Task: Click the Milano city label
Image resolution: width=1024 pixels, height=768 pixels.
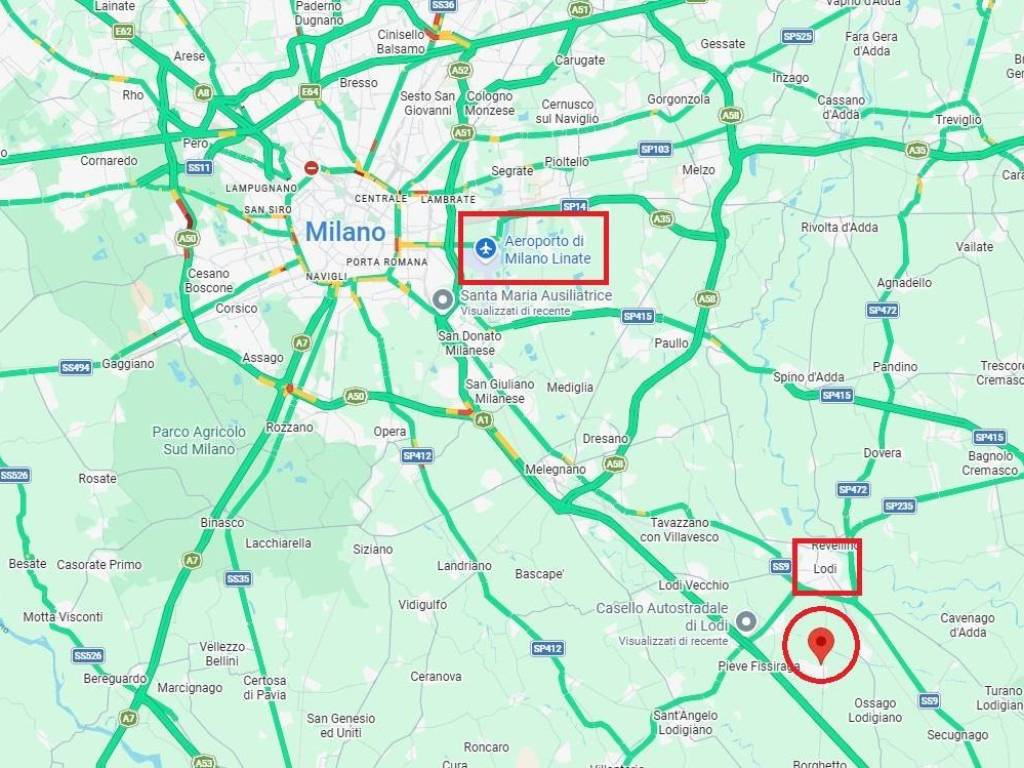Action: 345,232
